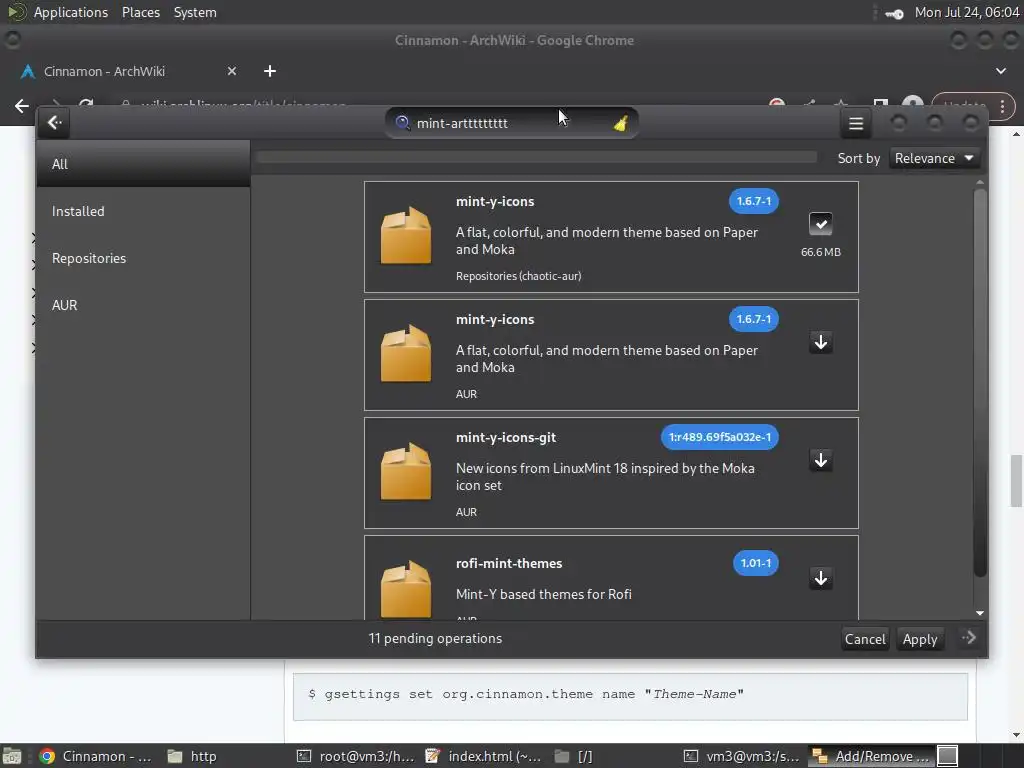The image size is (1024, 768).
Task: Click the Repositories (chaotic-aur) label
Action: [519, 276]
